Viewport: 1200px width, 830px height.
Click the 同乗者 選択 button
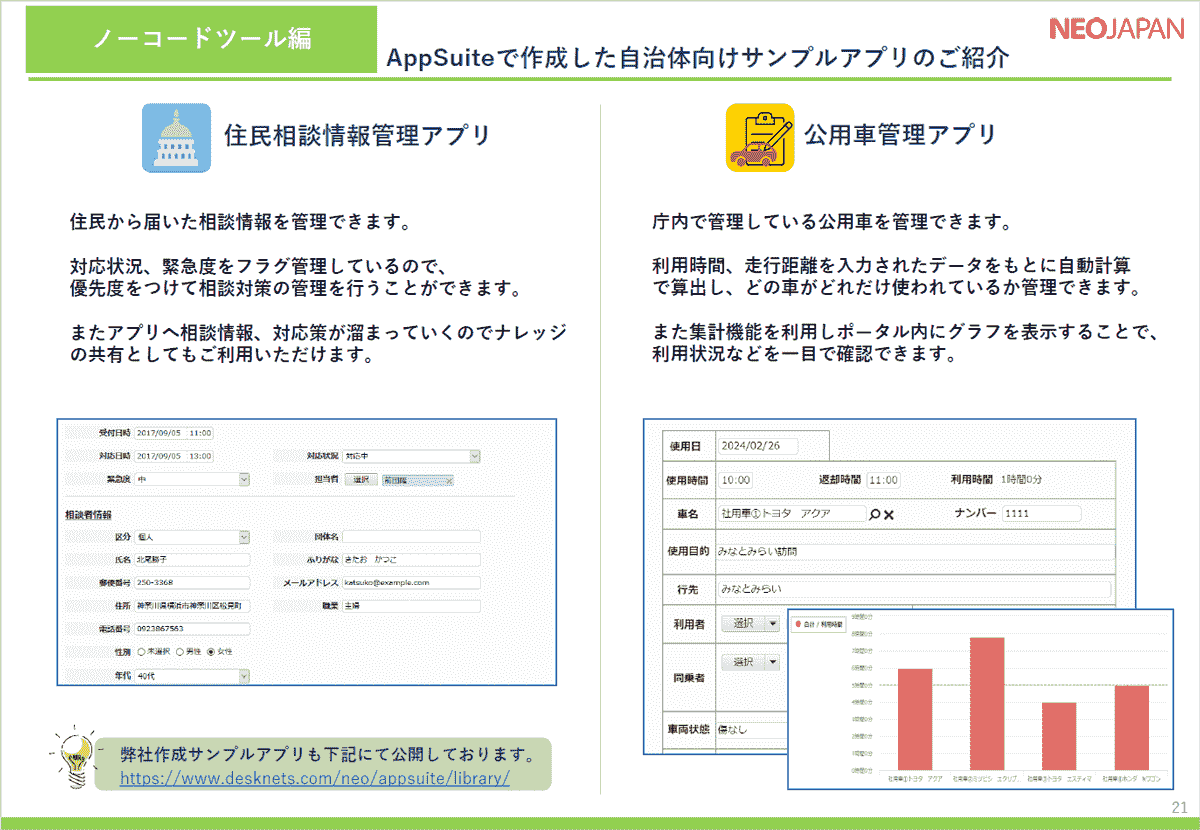pos(743,662)
